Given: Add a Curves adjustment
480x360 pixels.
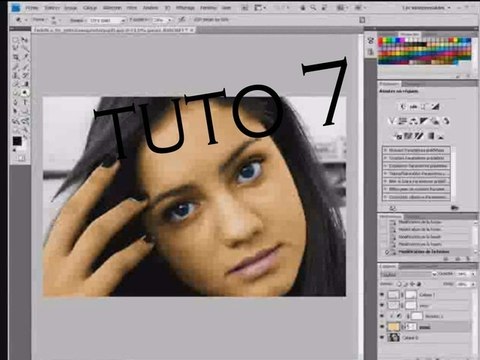Looking at the screenshot, I should click(x=424, y=107).
